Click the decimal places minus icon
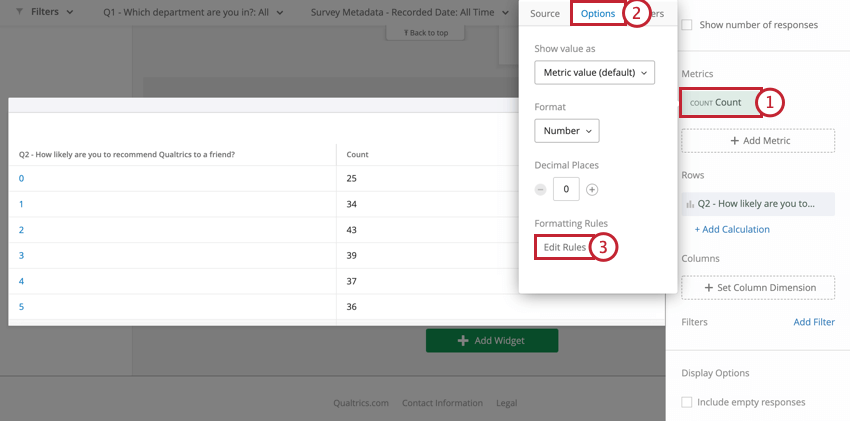850x421 pixels. (540, 190)
